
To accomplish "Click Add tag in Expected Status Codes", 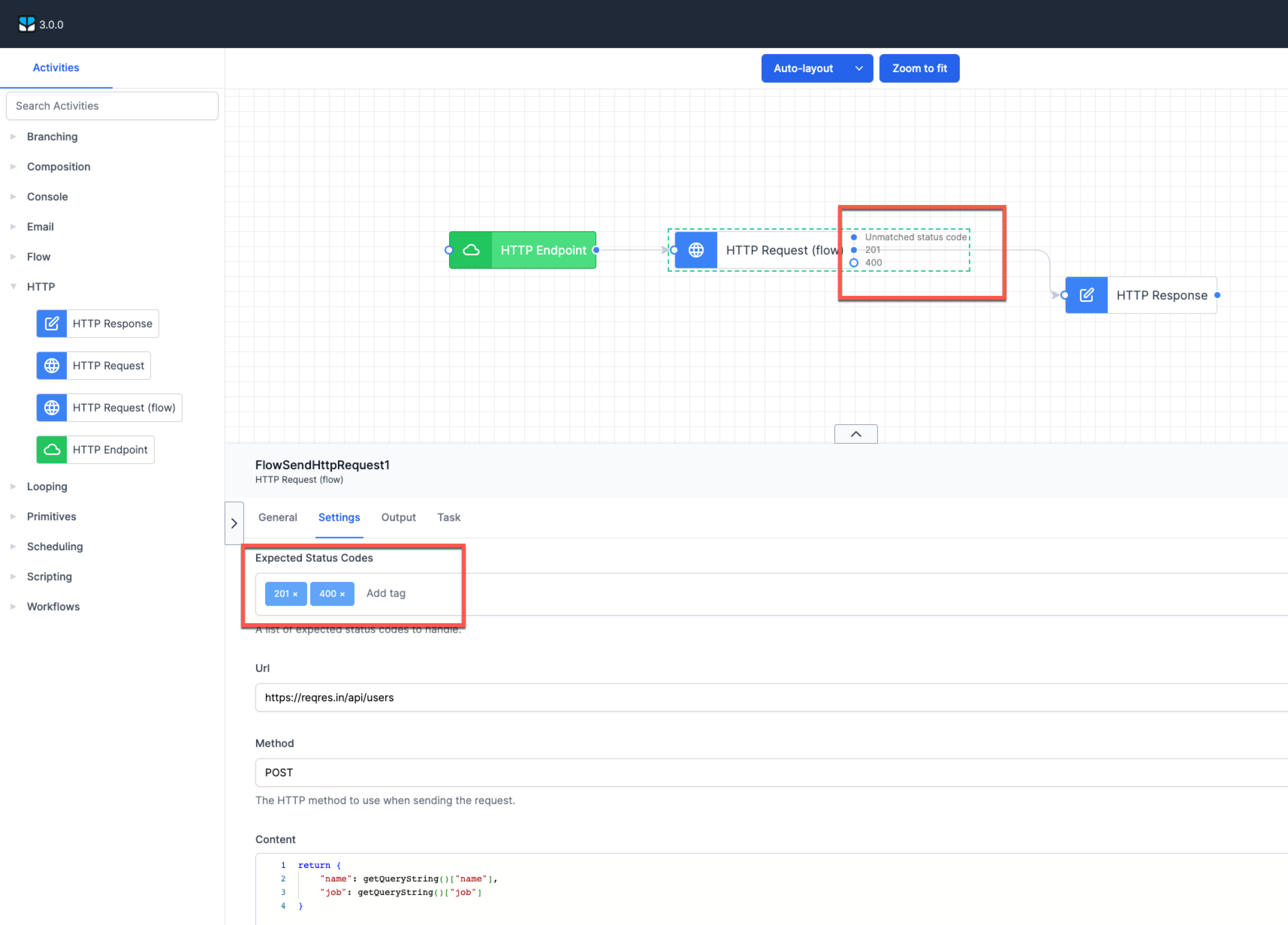I will [x=386, y=594].
